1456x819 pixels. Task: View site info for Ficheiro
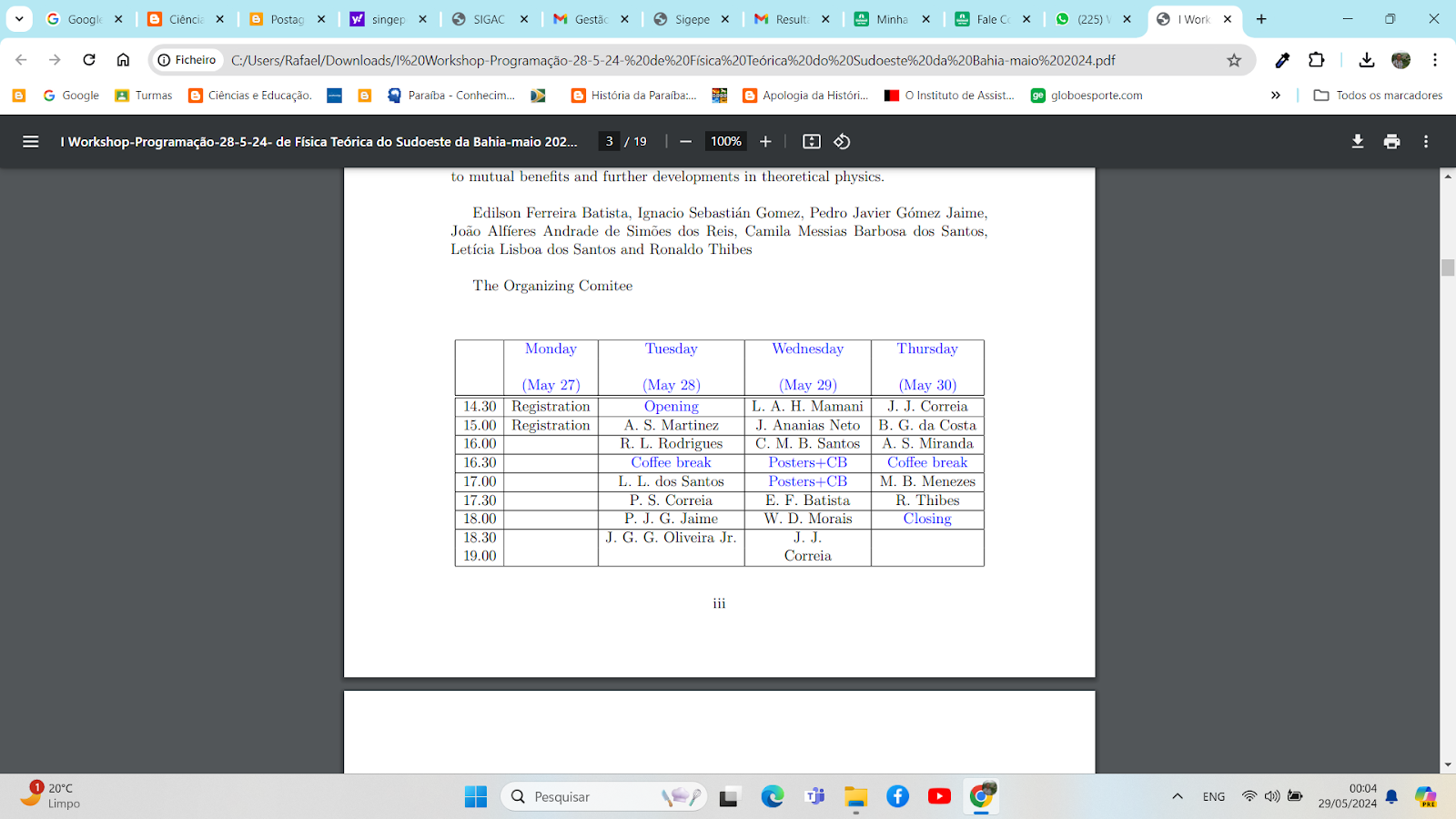coord(187,60)
